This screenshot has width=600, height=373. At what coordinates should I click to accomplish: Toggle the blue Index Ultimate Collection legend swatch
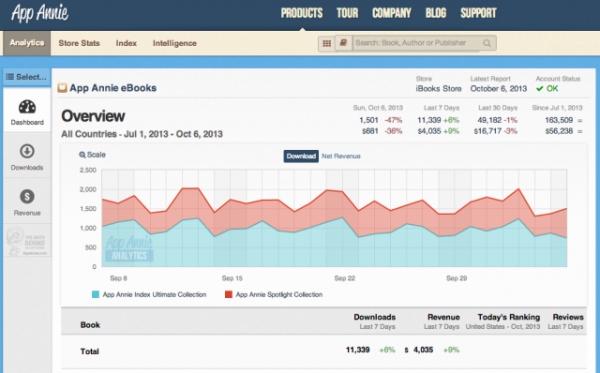[95, 295]
